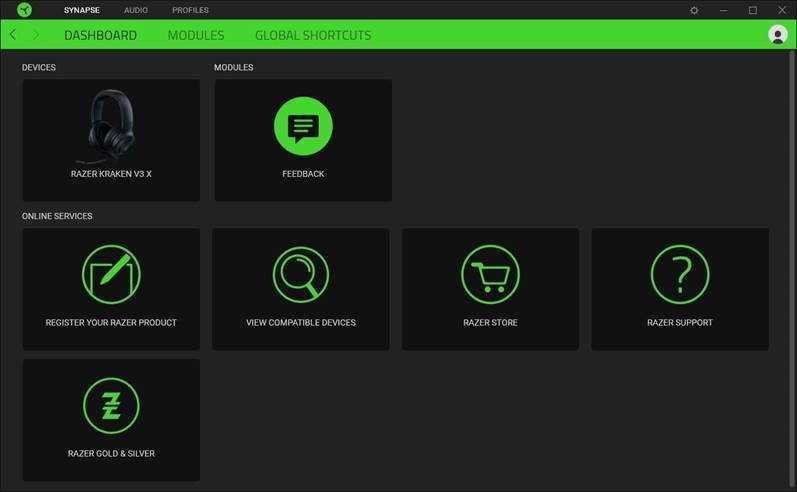Click the Feedback label
The image size is (797, 492).
click(x=303, y=174)
